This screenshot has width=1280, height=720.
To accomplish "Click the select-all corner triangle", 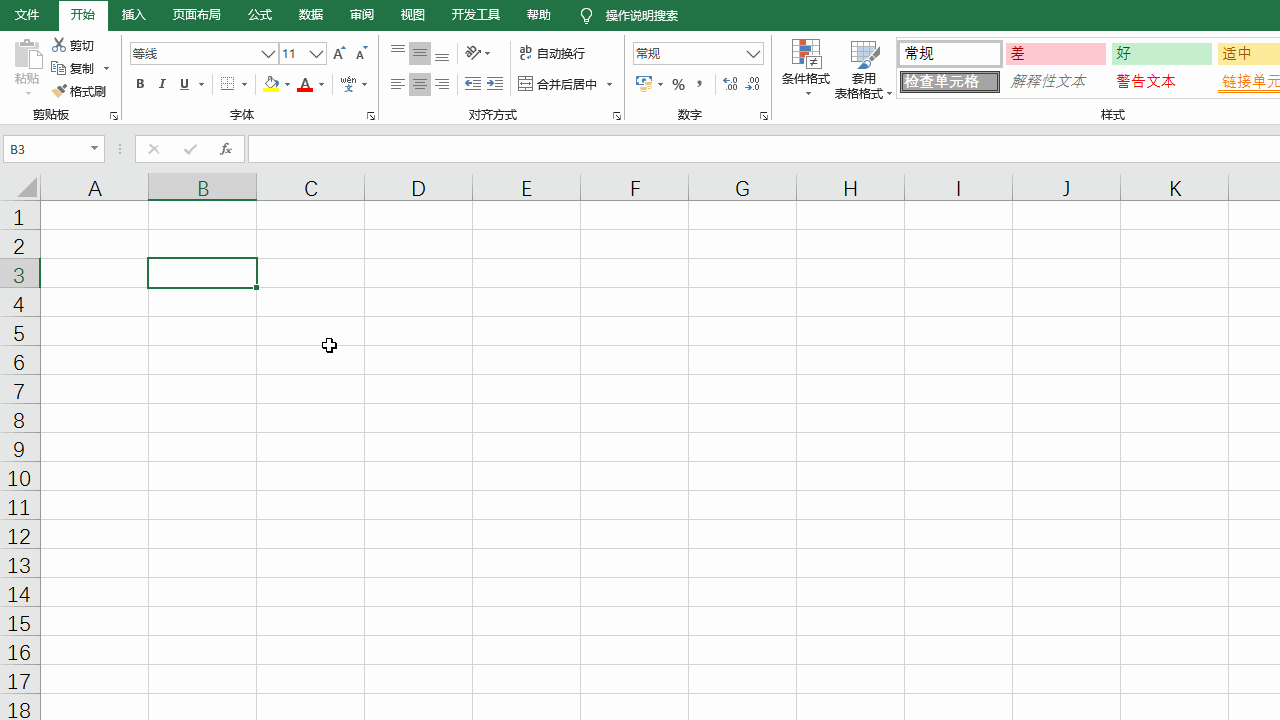I will tap(27, 188).
